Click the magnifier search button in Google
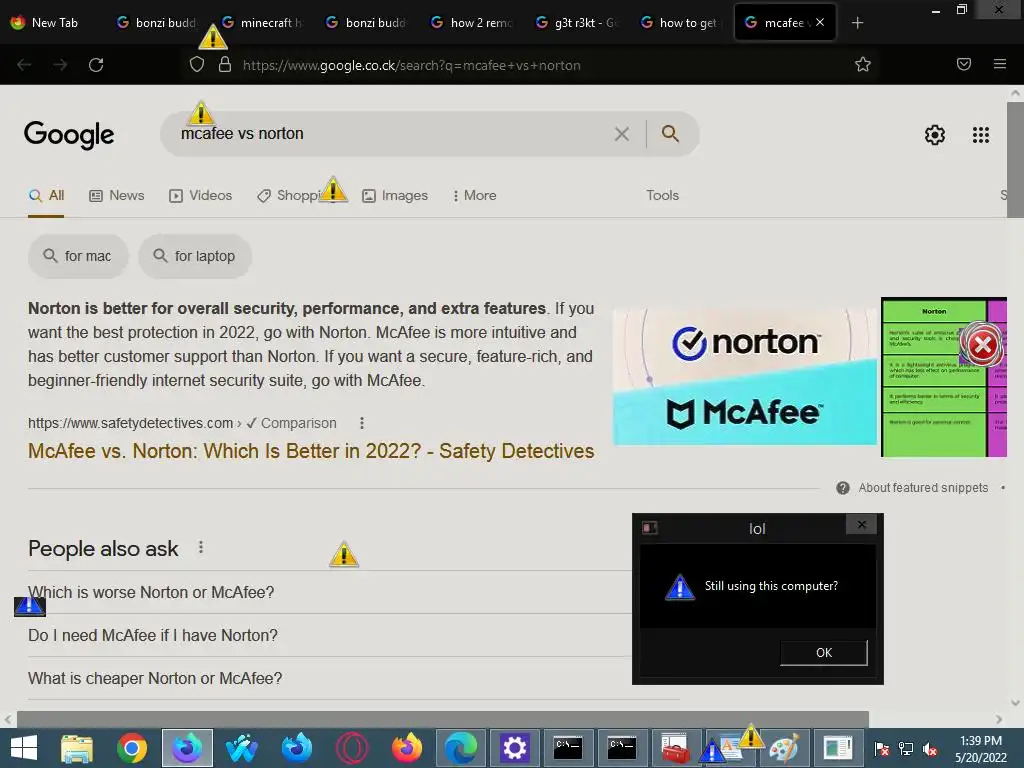 click(x=670, y=133)
